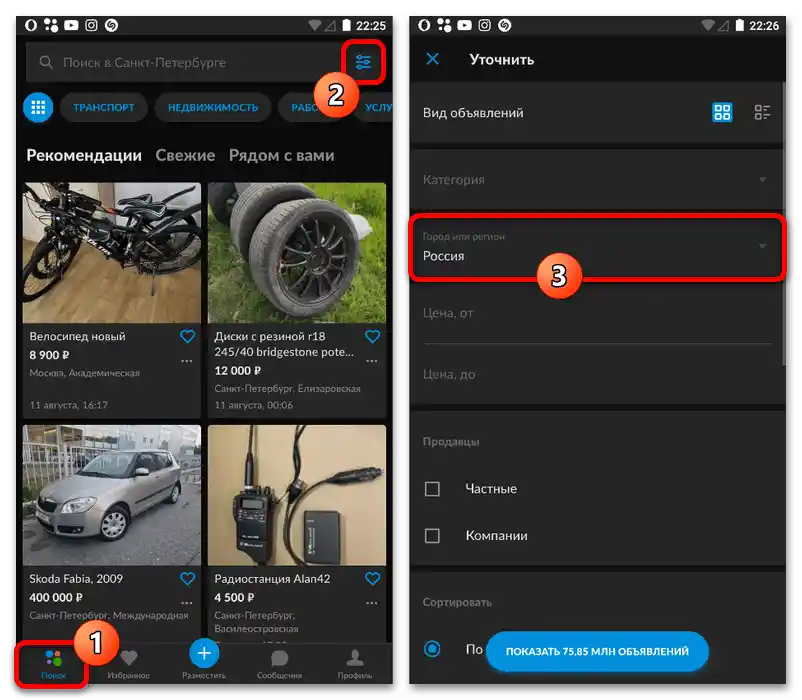Tap the 12 000 ₽ price
The height and width of the screenshot is (700, 802).
[237, 371]
